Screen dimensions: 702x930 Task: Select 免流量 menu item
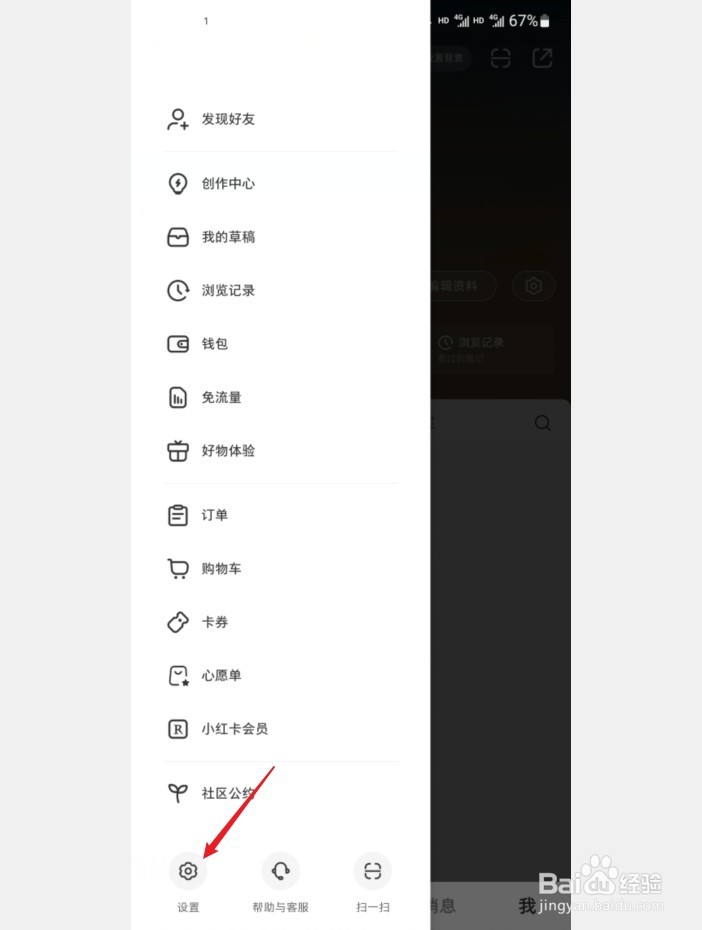tap(281, 397)
